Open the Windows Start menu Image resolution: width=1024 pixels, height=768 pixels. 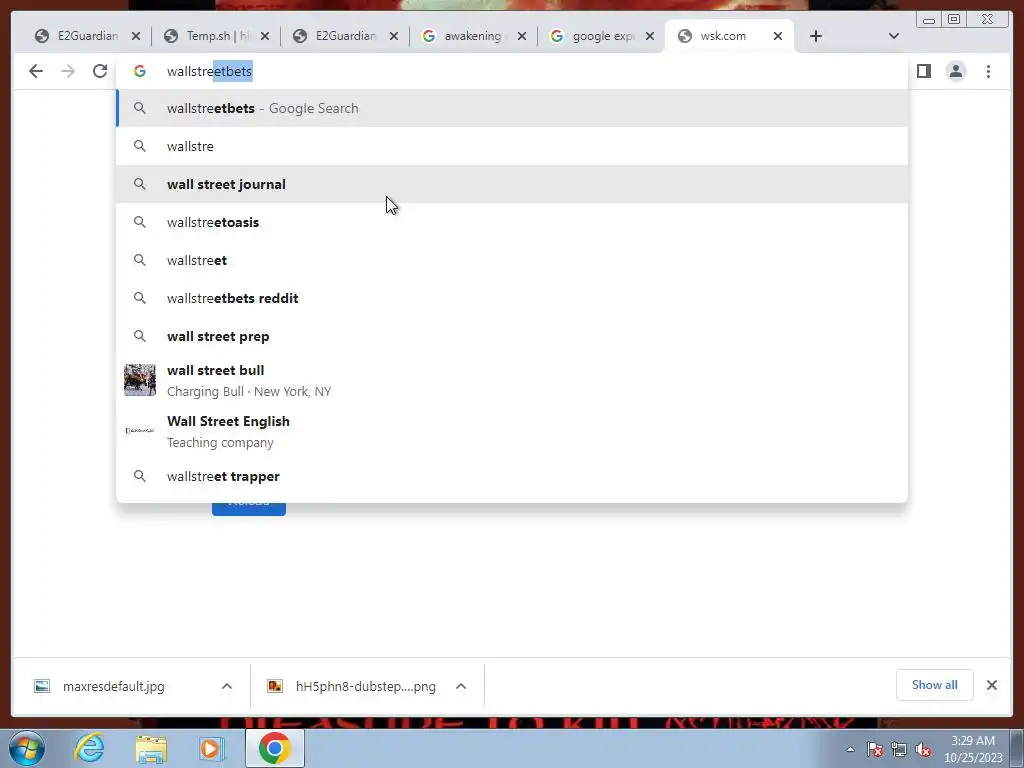tap(27, 748)
